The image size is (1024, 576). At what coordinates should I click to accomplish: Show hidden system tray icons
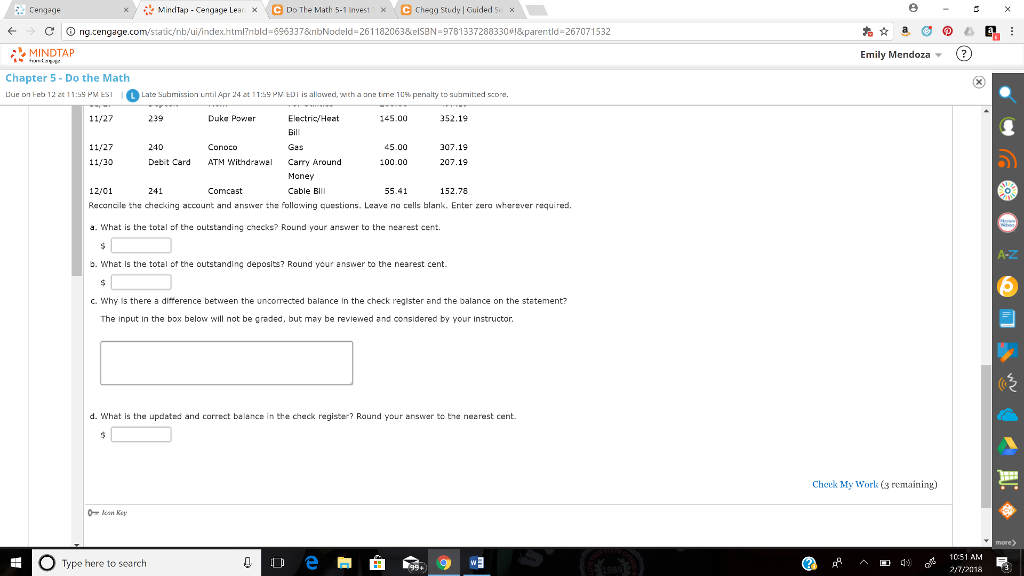coord(863,562)
